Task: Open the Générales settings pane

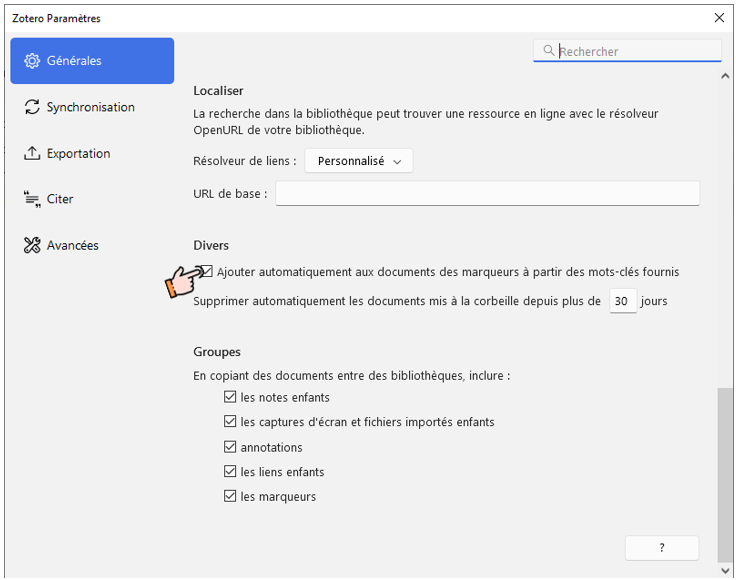Action: click(92, 61)
